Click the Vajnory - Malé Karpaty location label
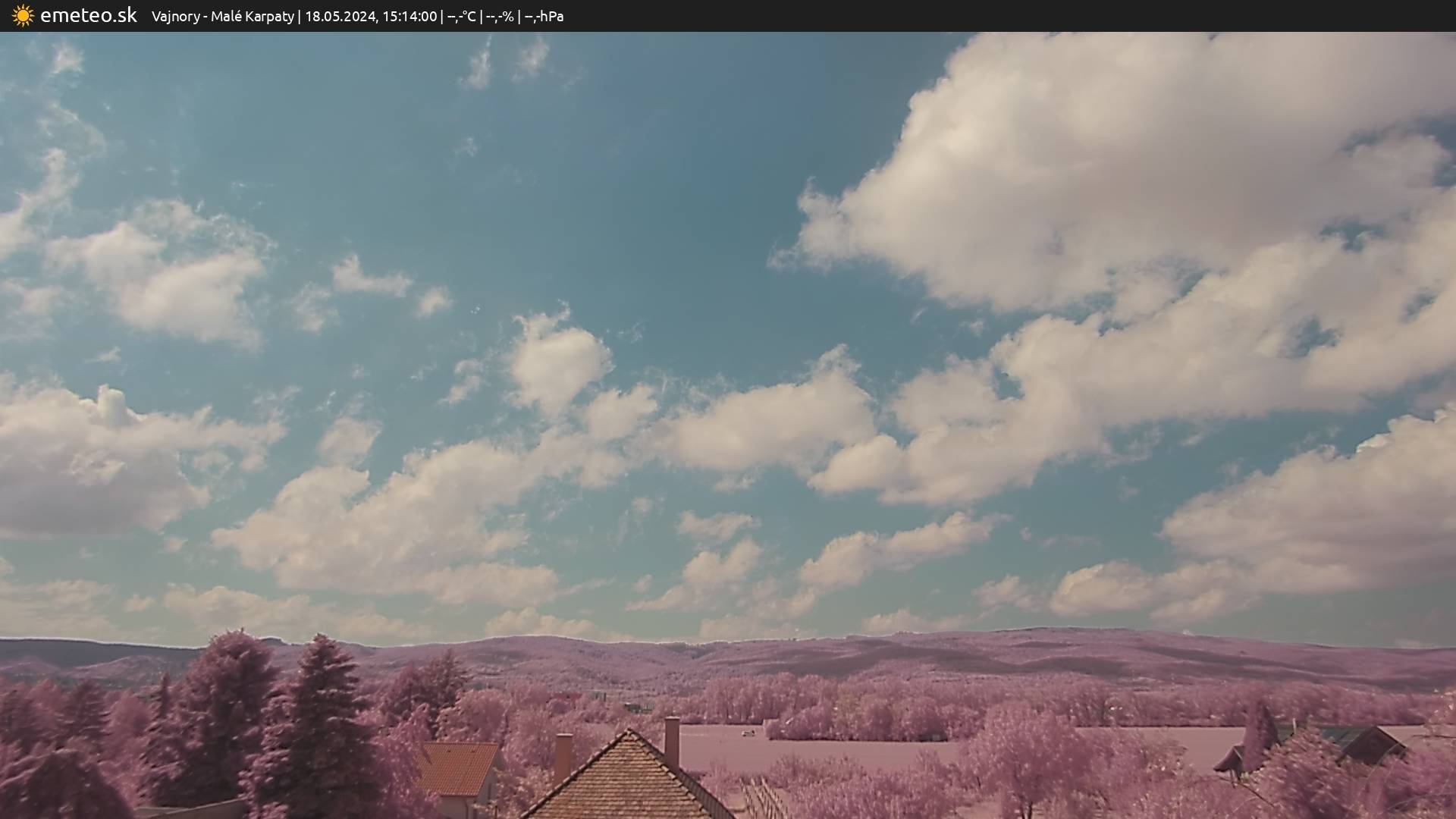Screen dimensions: 1456x819 222,16
